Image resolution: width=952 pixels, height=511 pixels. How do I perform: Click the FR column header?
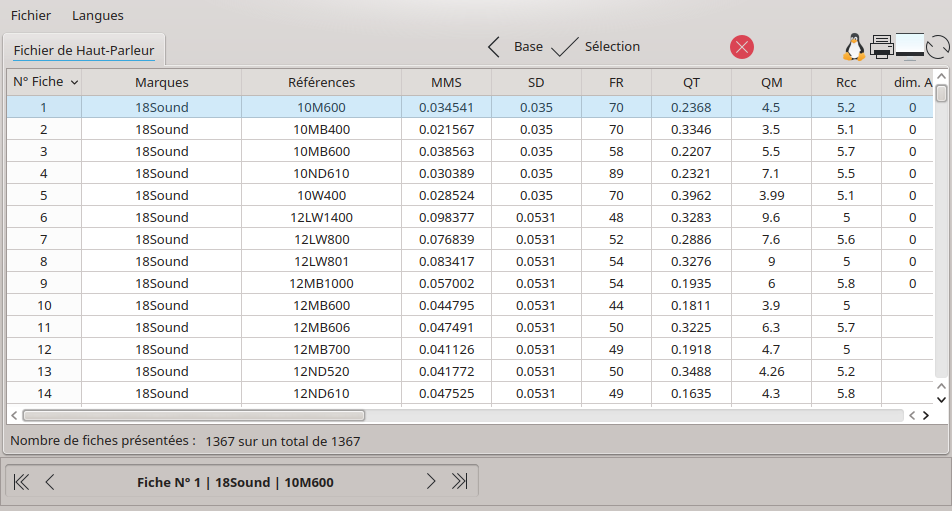coord(616,83)
